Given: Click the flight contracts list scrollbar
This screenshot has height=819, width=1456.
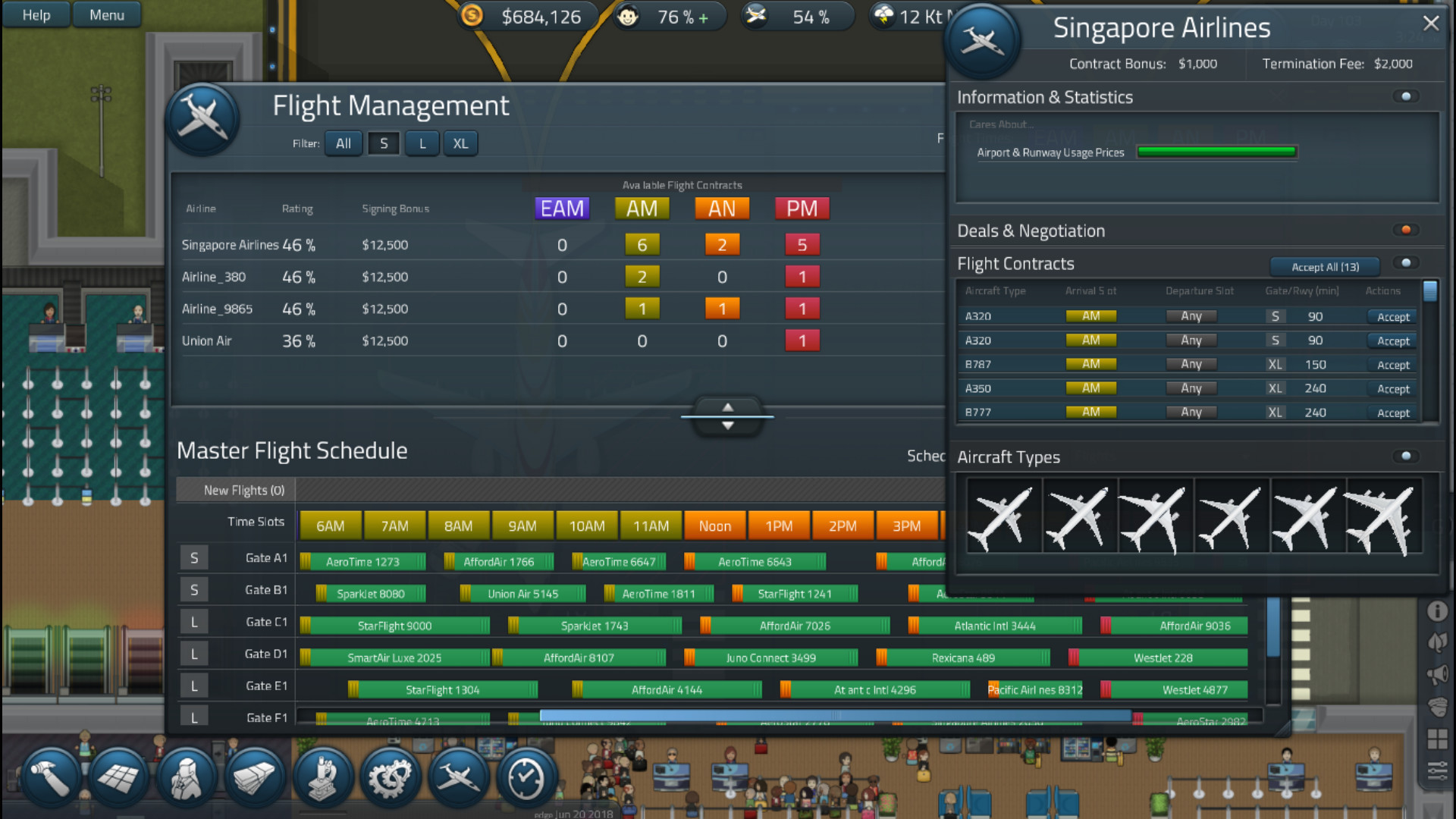Looking at the screenshot, I should coord(1430,291).
